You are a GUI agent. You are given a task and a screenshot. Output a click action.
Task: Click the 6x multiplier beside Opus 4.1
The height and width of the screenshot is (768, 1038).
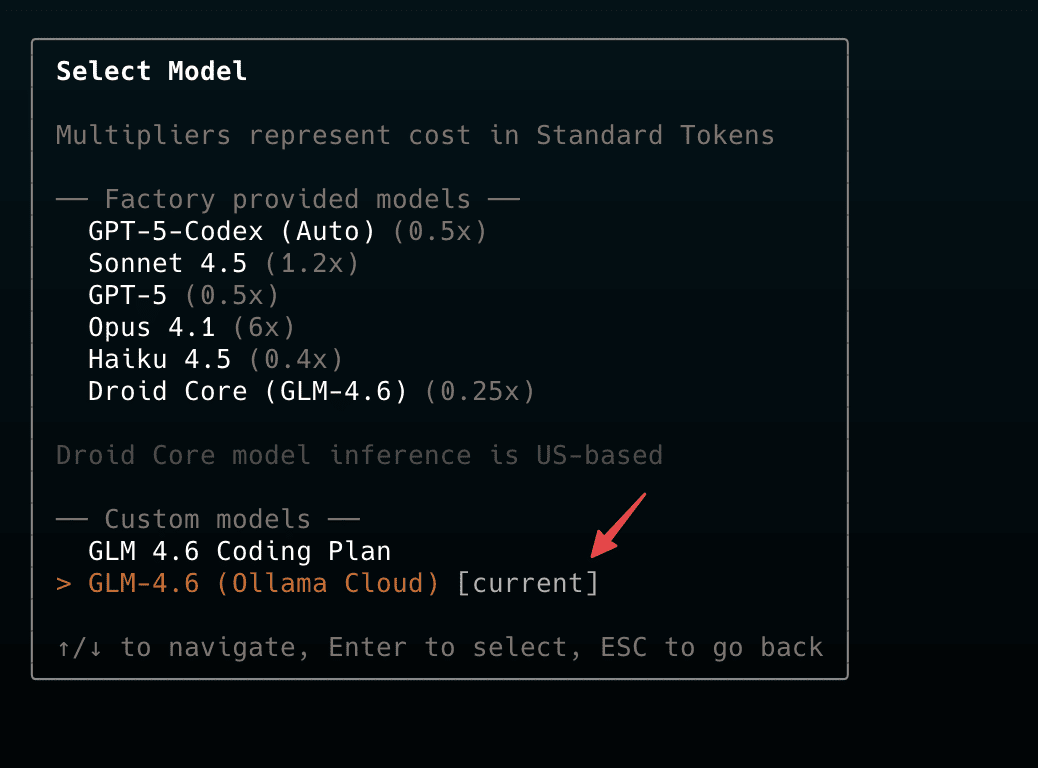click(x=264, y=328)
